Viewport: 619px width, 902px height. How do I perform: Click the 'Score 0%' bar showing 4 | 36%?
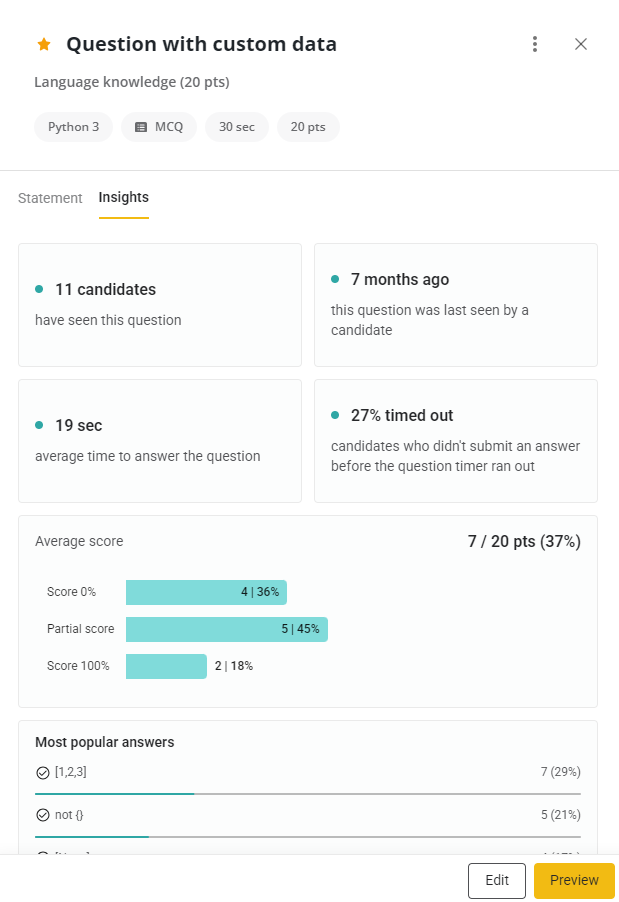pyautogui.click(x=206, y=592)
